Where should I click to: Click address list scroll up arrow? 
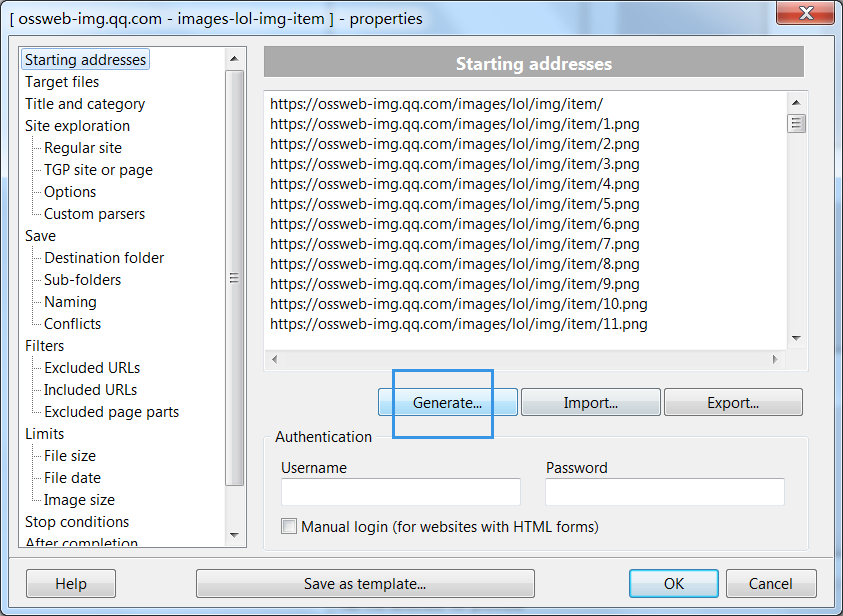[x=796, y=103]
